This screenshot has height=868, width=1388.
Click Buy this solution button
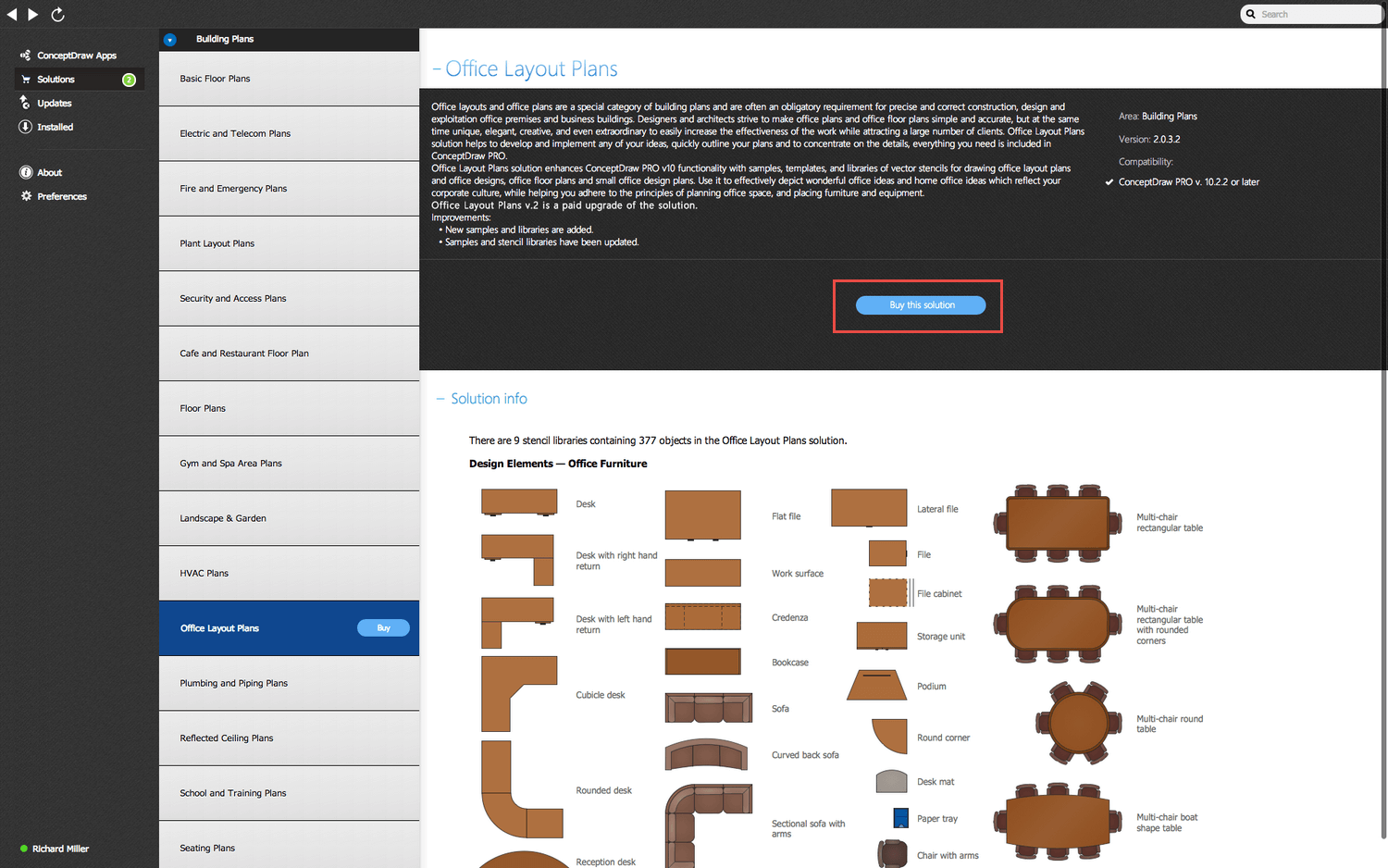pos(921,305)
